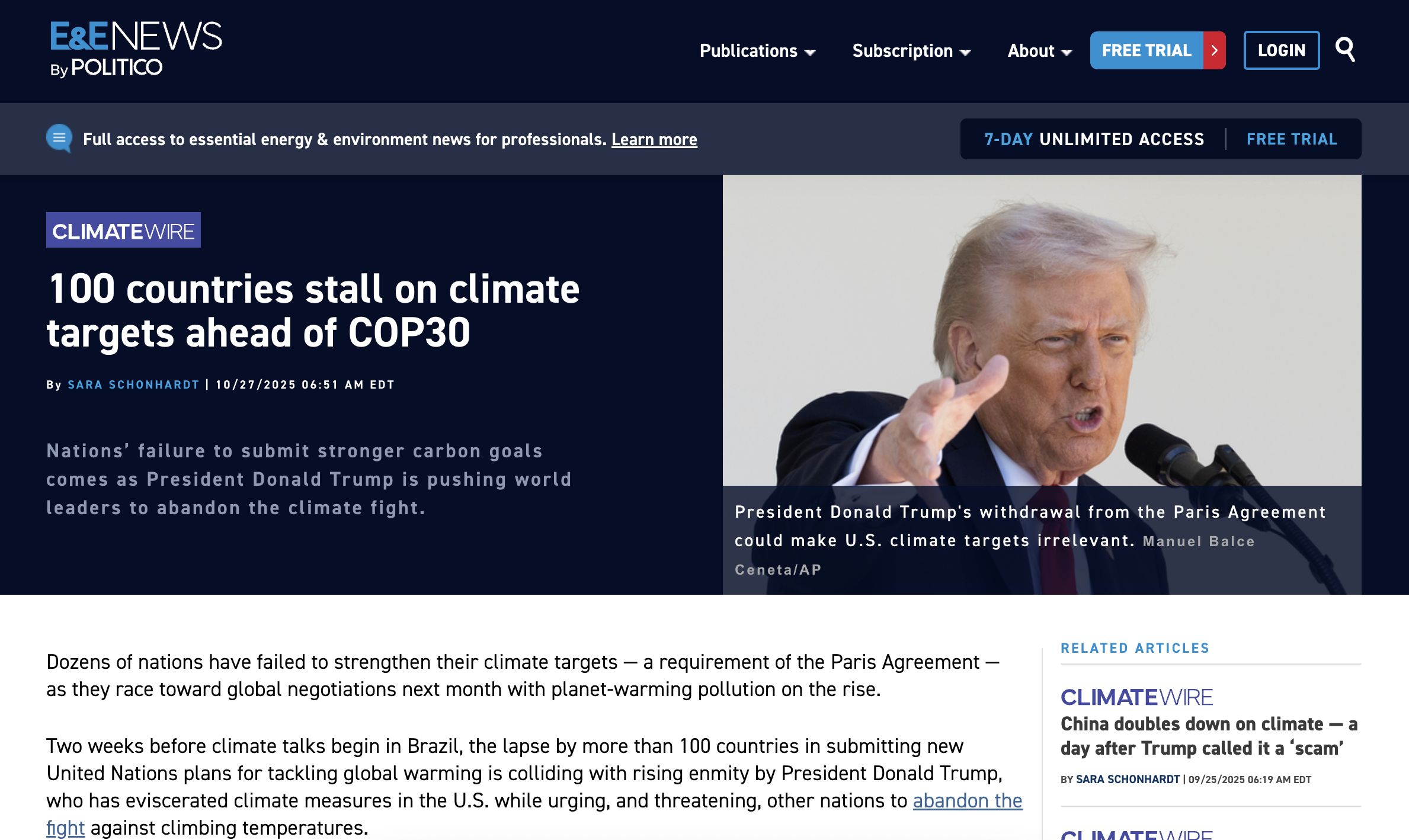Click the red arrow on Free Trial

[x=1214, y=50]
